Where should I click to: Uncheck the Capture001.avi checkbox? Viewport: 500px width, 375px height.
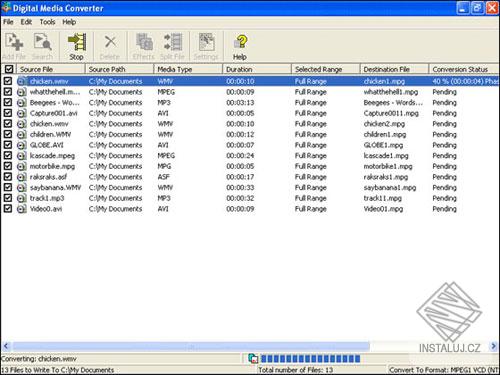tap(8, 113)
